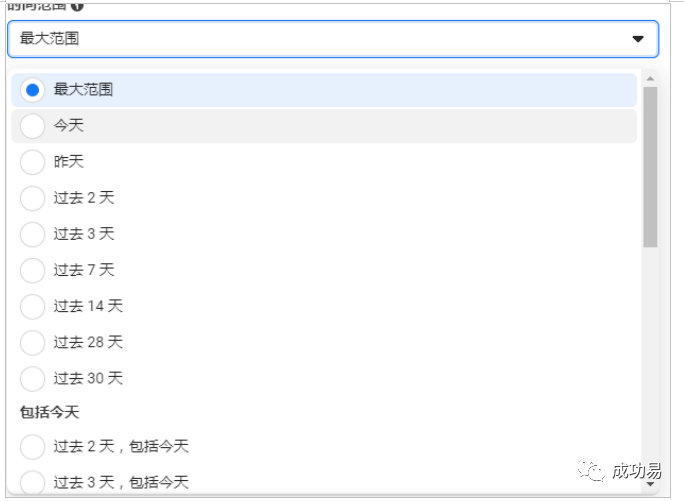
Task: Pick the 过去 2 天 radio button
Action: pyautogui.click(x=32, y=198)
